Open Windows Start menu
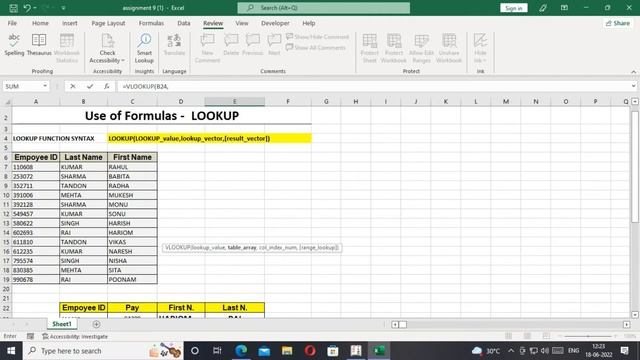Viewport: 640px width, 360px height. point(11,351)
